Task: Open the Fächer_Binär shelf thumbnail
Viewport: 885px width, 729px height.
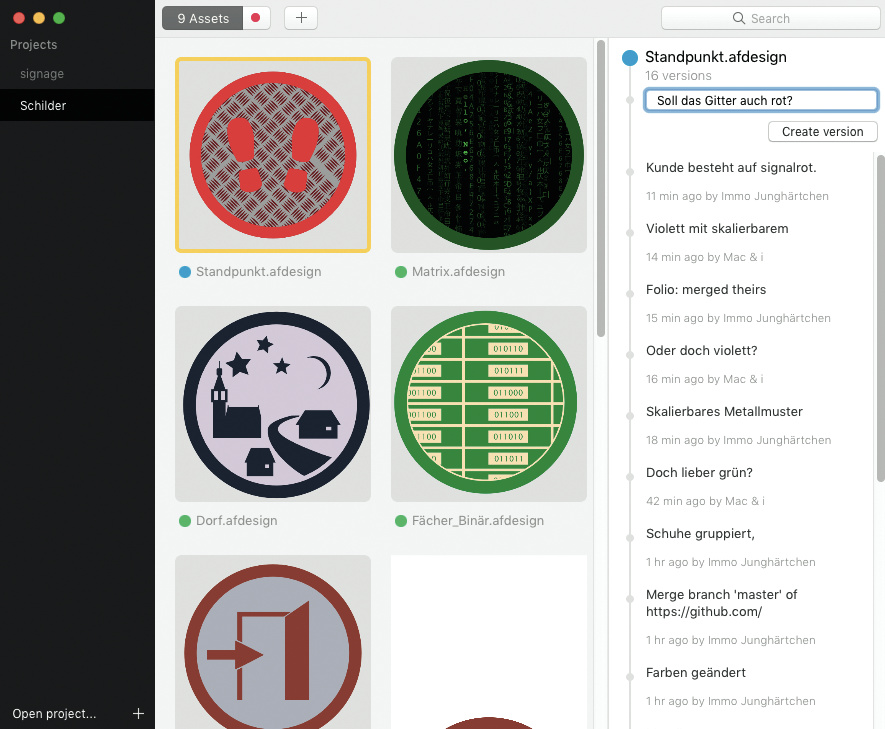Action: [x=489, y=404]
